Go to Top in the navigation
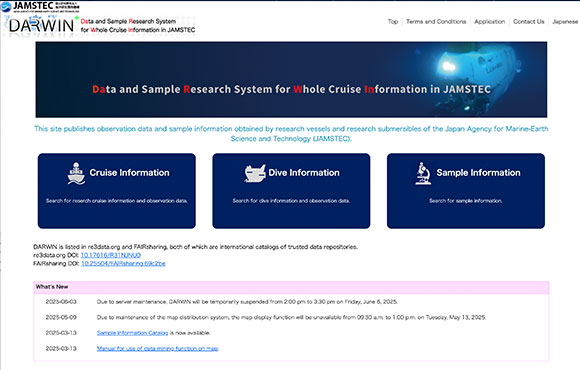Viewport: 580px width, 370px height. point(393,21)
